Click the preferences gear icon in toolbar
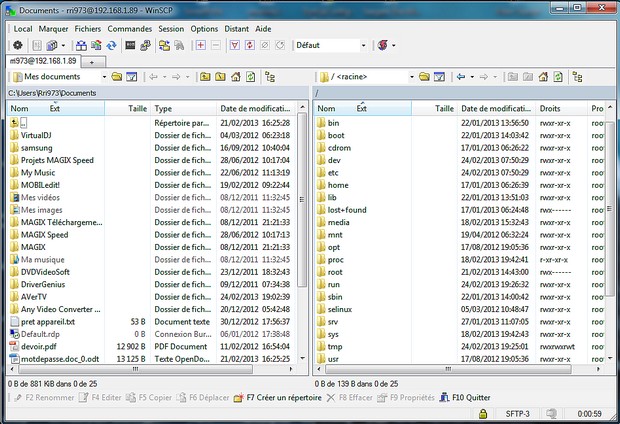620x424 pixels. (17, 46)
